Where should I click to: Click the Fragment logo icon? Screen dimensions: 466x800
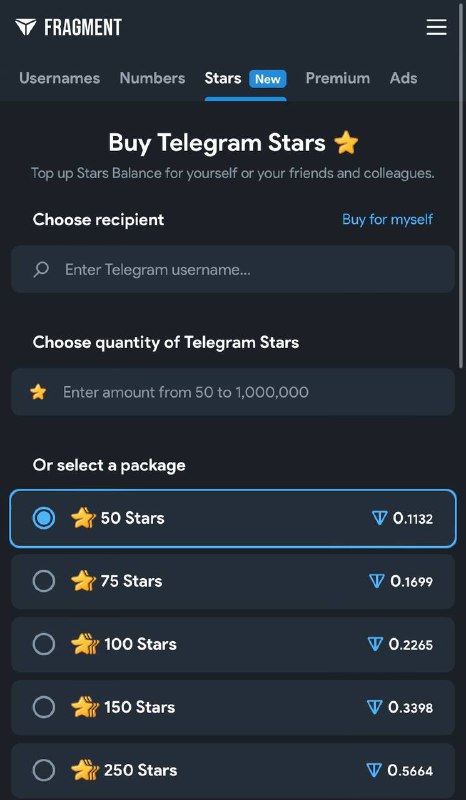point(26,27)
